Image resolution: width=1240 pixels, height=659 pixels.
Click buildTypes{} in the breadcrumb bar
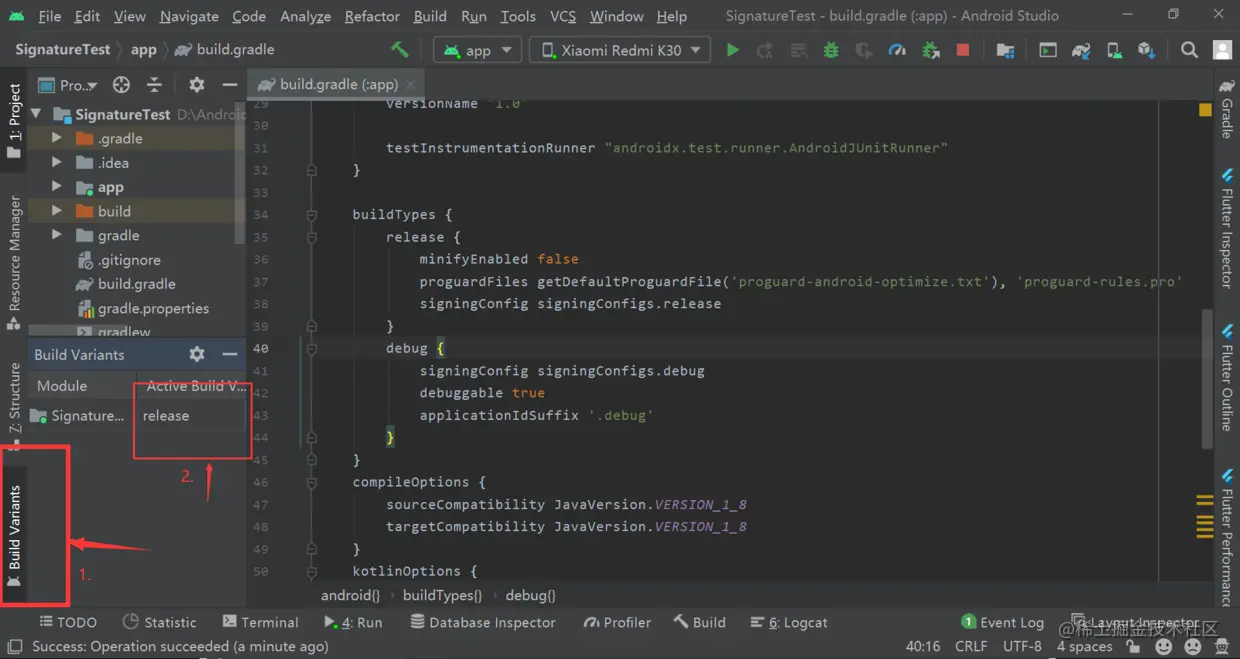(x=442, y=595)
